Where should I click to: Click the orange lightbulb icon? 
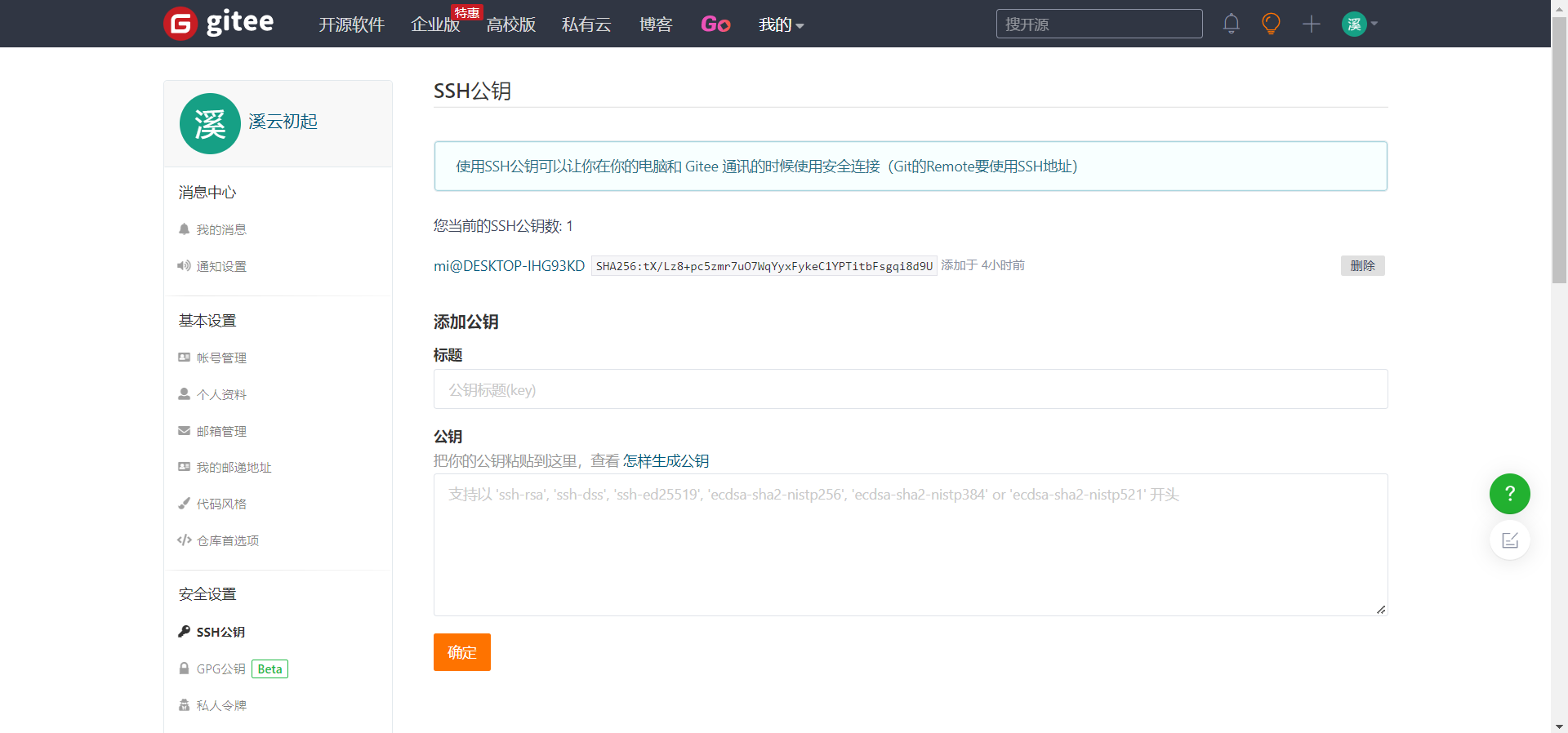(1271, 24)
